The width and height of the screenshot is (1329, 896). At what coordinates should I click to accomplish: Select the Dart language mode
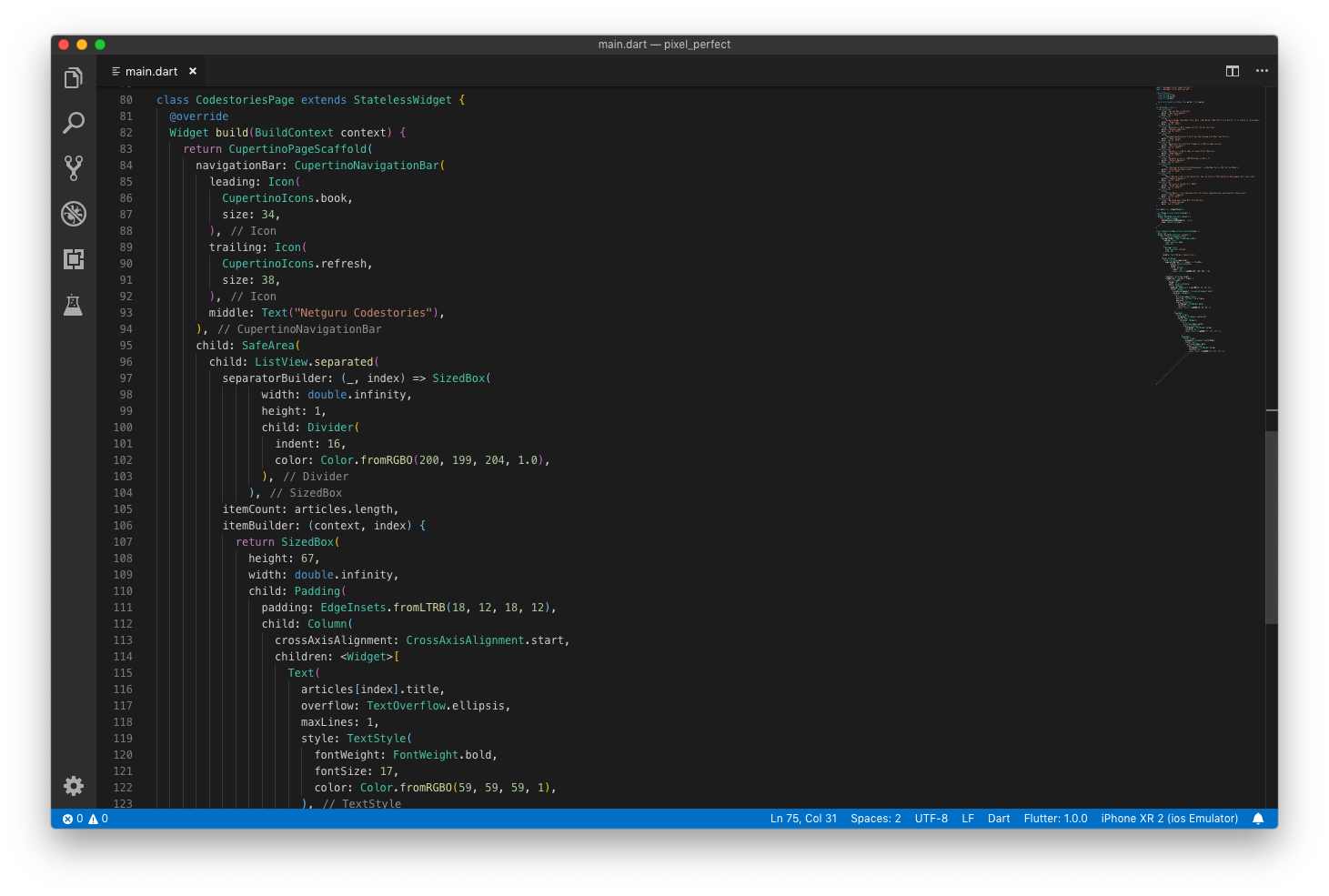[999, 819]
